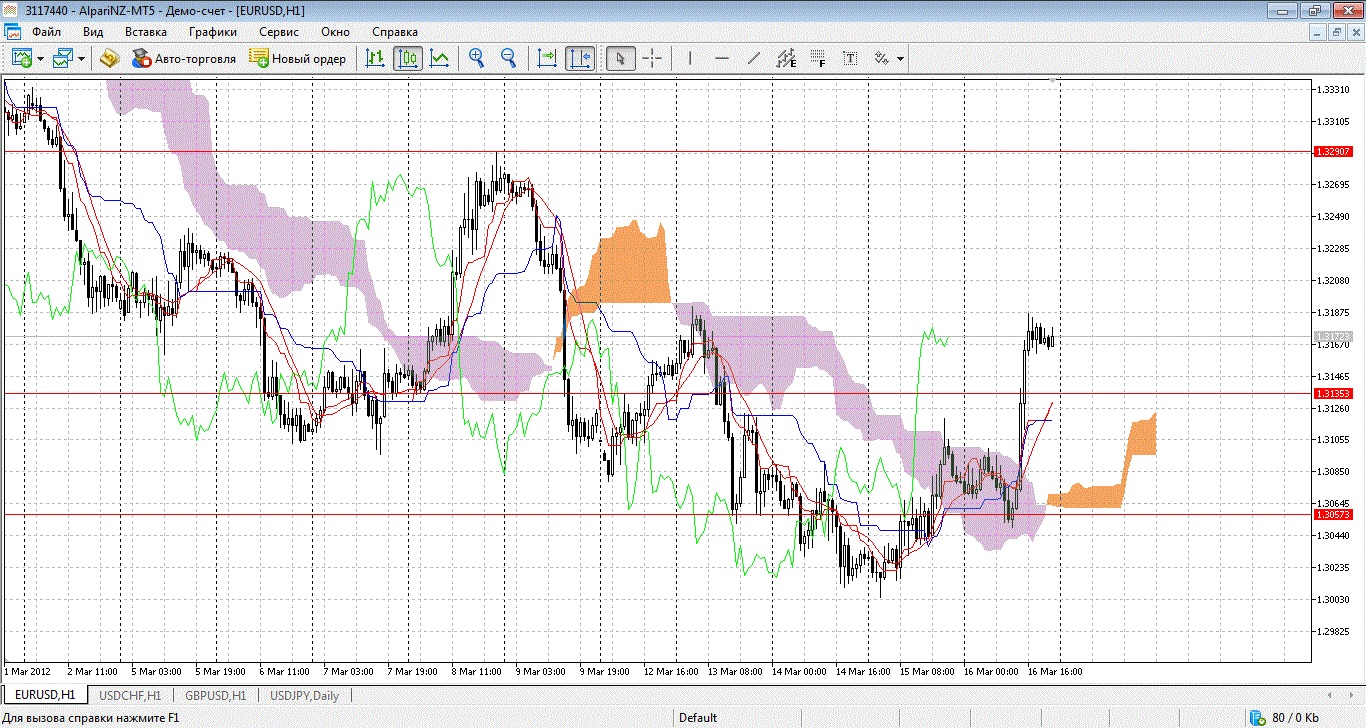This screenshot has width=1366, height=728.
Task: Select the text label tool
Action: [x=850, y=58]
